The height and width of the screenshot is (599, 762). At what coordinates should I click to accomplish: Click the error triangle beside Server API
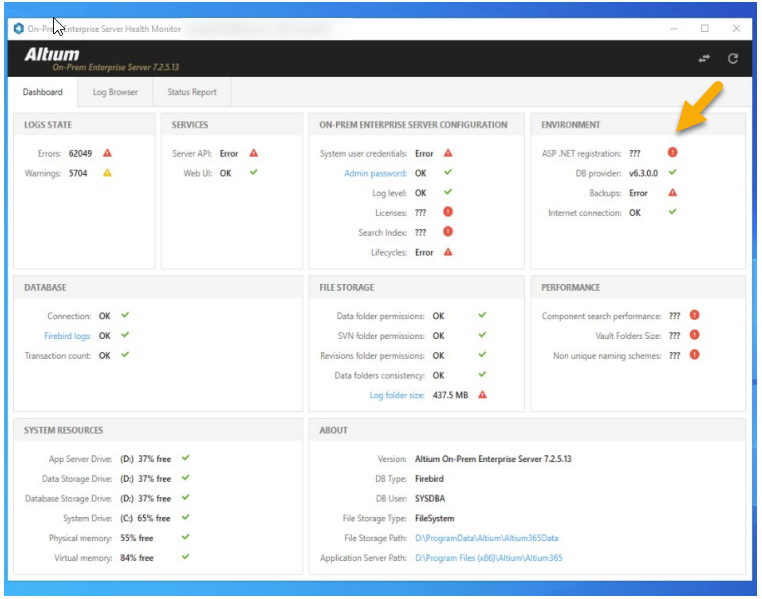tap(254, 153)
